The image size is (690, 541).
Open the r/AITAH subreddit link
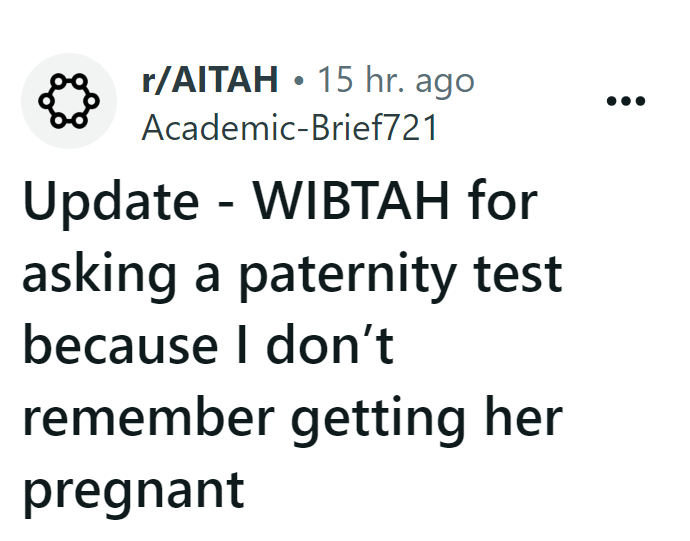[x=210, y=79]
